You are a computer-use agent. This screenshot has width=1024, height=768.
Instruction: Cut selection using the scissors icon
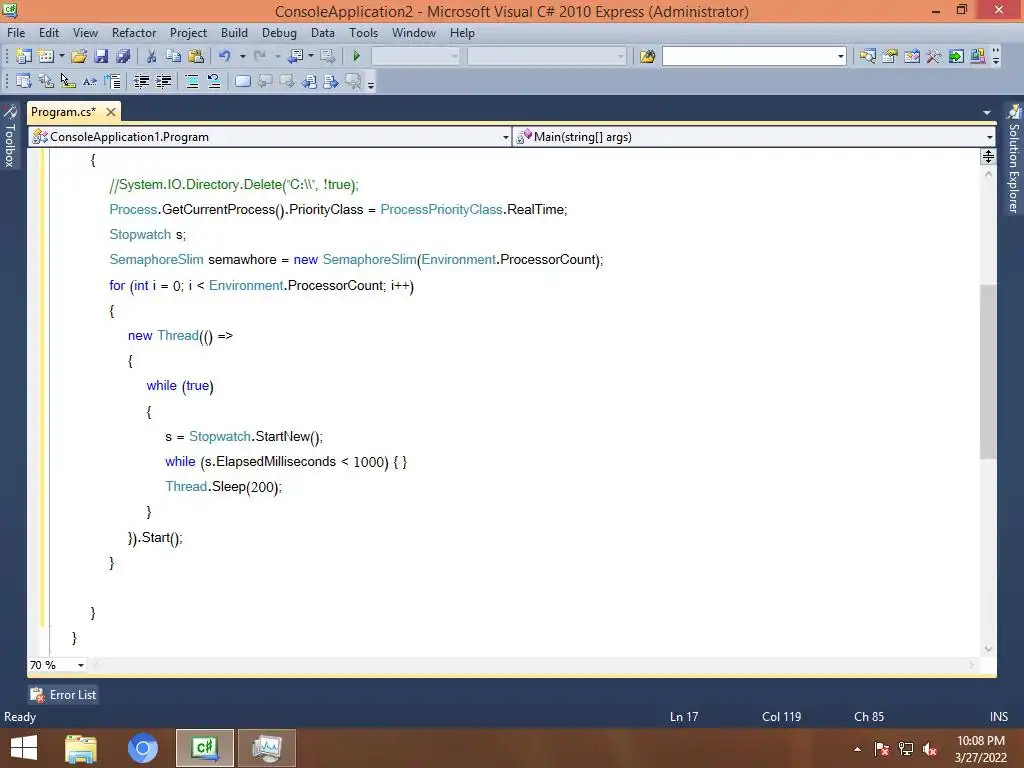point(152,56)
